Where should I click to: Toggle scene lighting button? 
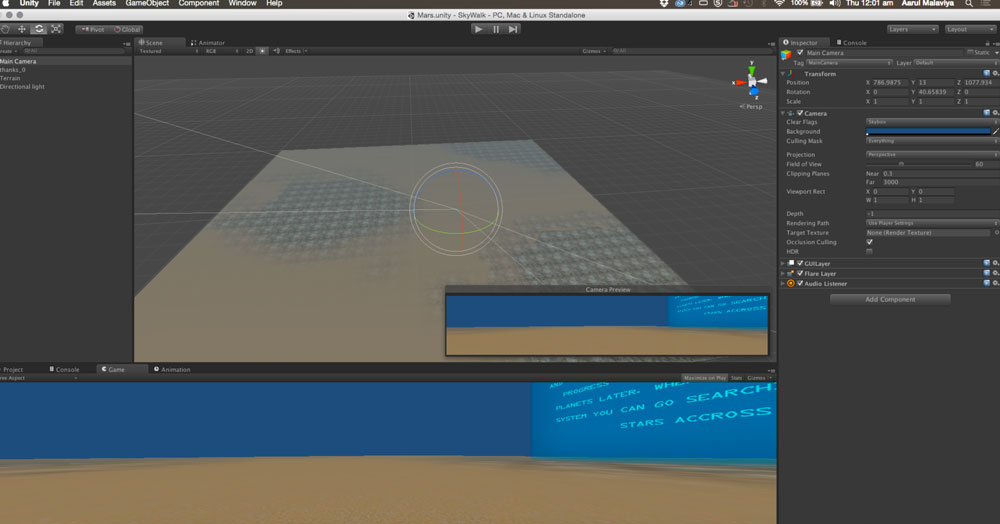point(262,51)
